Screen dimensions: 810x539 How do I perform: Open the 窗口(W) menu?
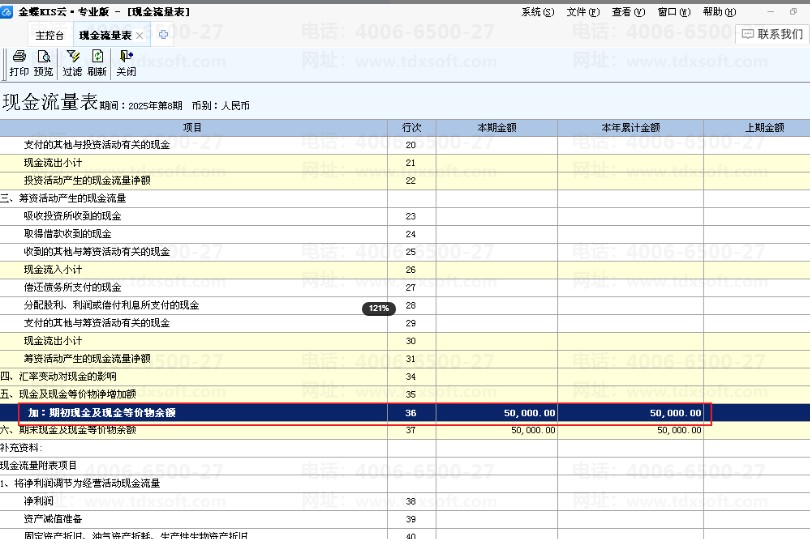coord(674,11)
